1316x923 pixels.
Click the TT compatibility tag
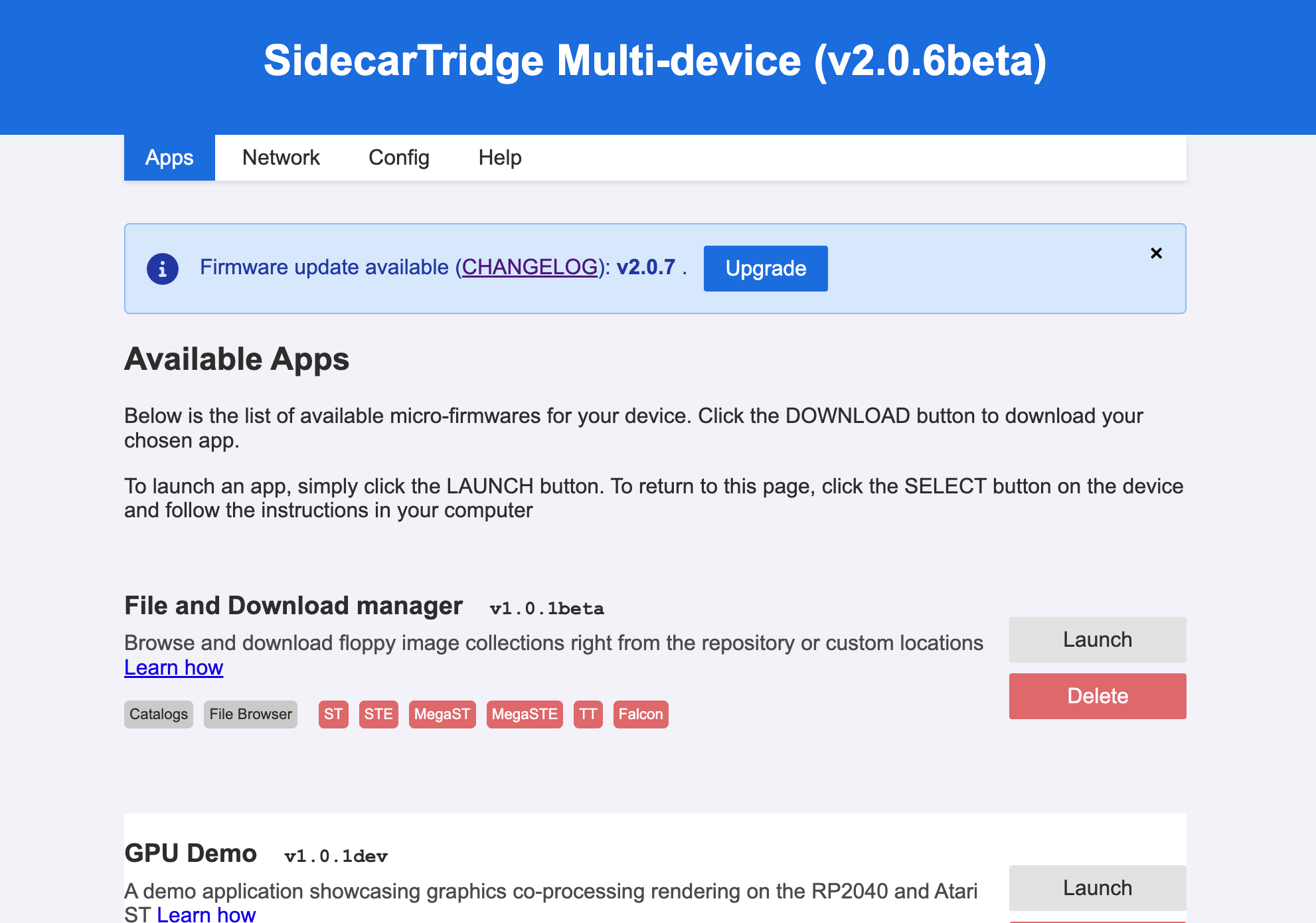coord(588,714)
